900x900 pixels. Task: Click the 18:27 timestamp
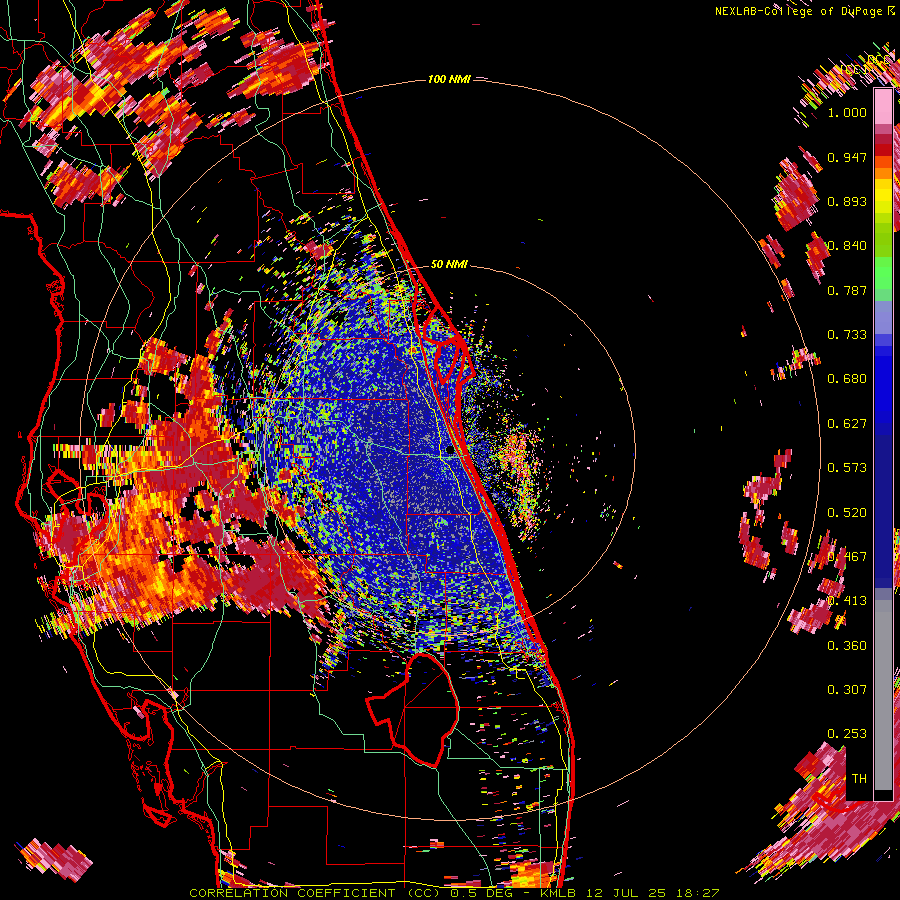click(x=697, y=893)
